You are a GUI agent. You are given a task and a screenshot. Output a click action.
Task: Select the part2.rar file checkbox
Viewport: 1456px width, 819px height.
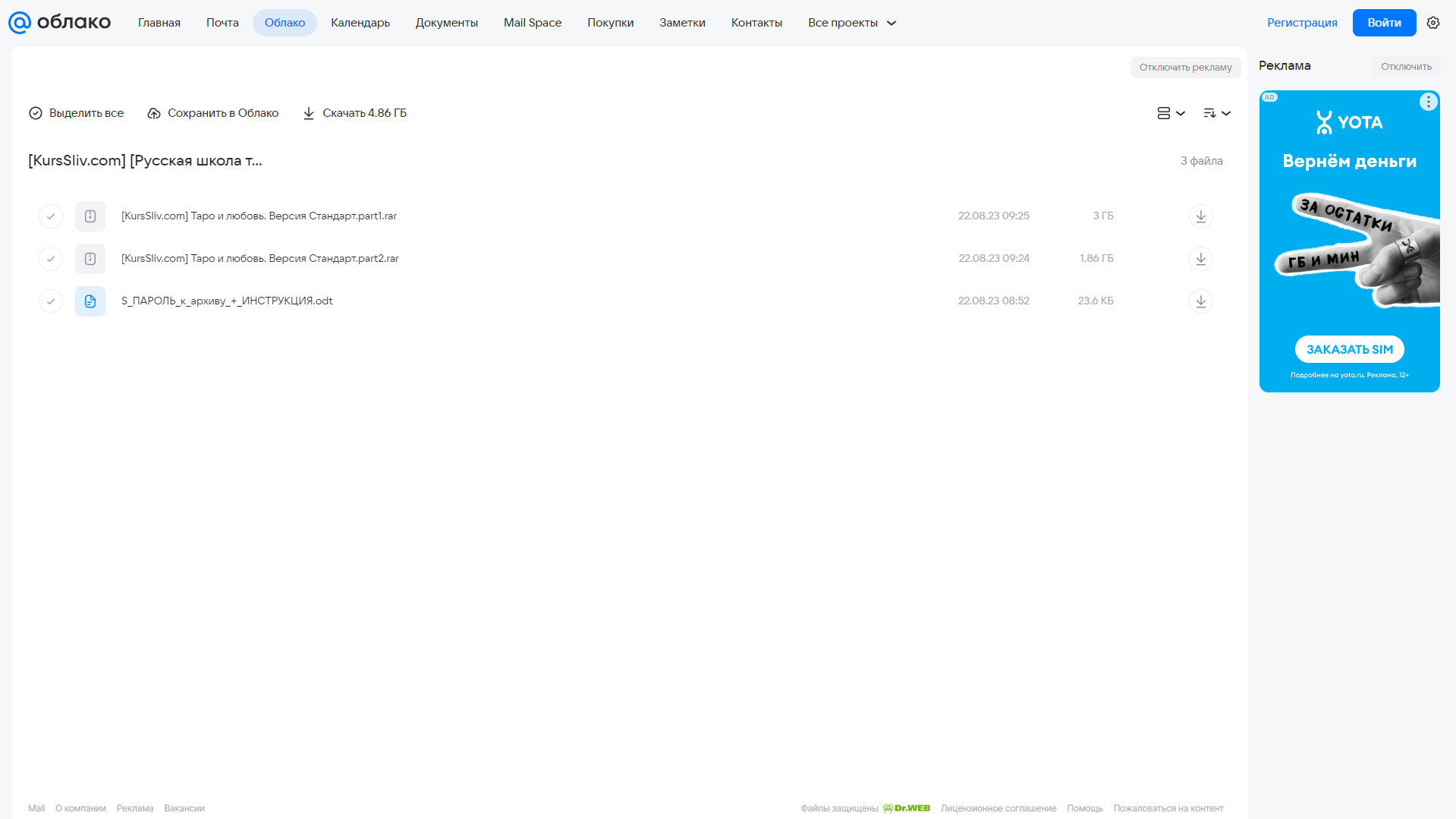tap(51, 259)
